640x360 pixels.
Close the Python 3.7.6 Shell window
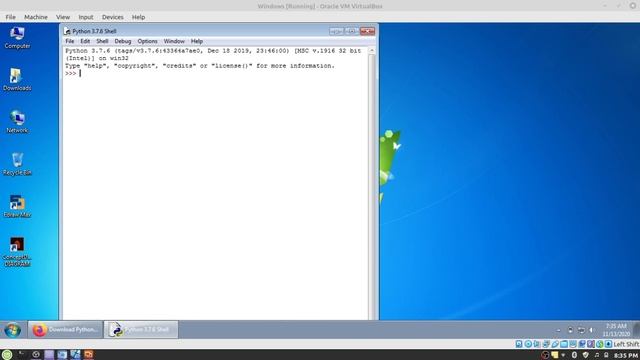click(x=367, y=31)
